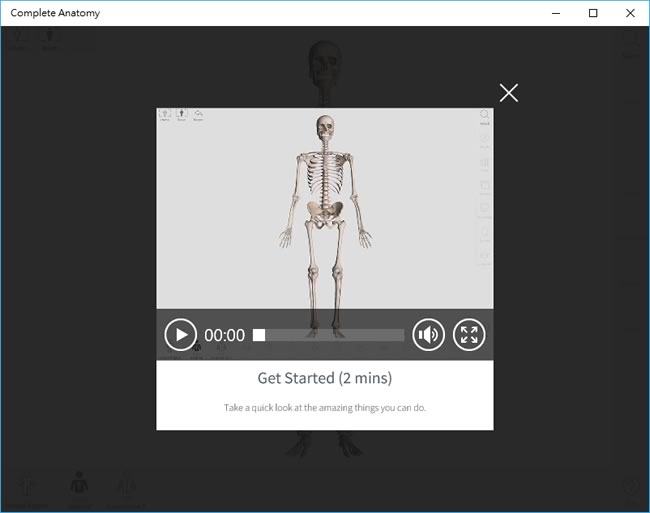Screen dimensions: 650x513
Task: Maximize the Complete Anatomy window
Action: [593, 13]
